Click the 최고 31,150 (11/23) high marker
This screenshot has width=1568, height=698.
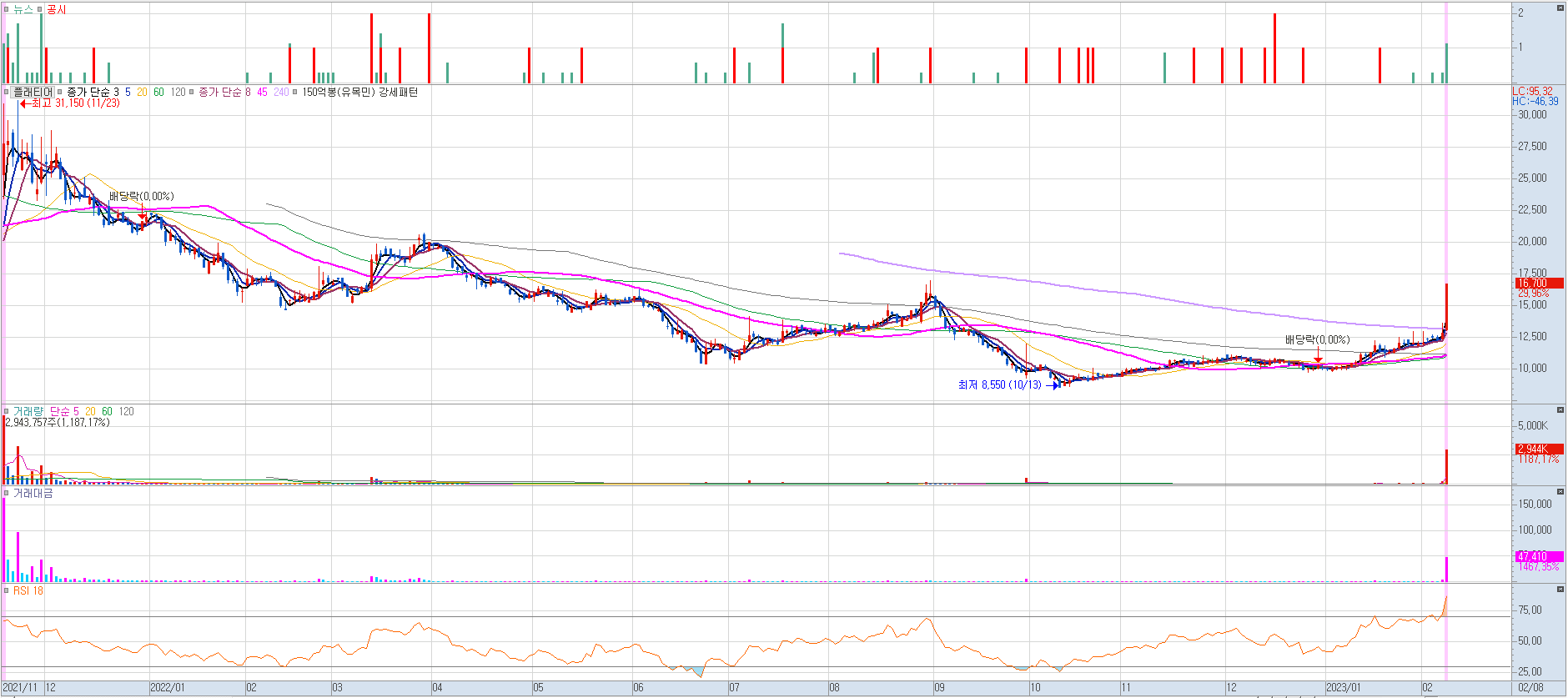(x=70, y=103)
